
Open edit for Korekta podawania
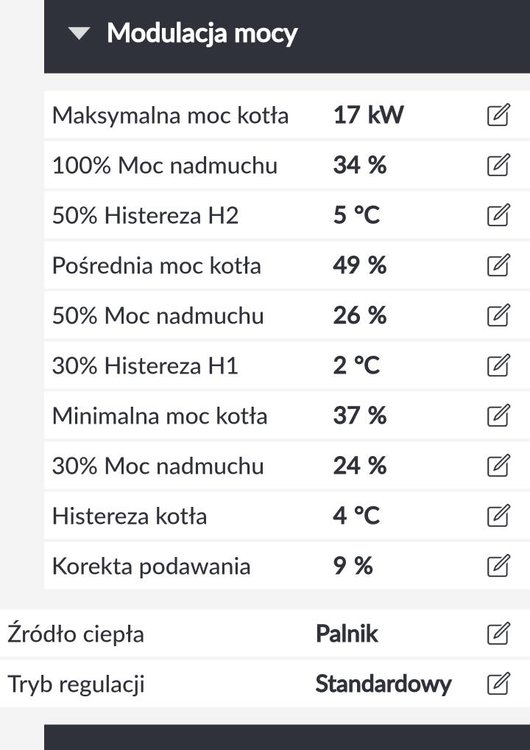(x=498, y=566)
